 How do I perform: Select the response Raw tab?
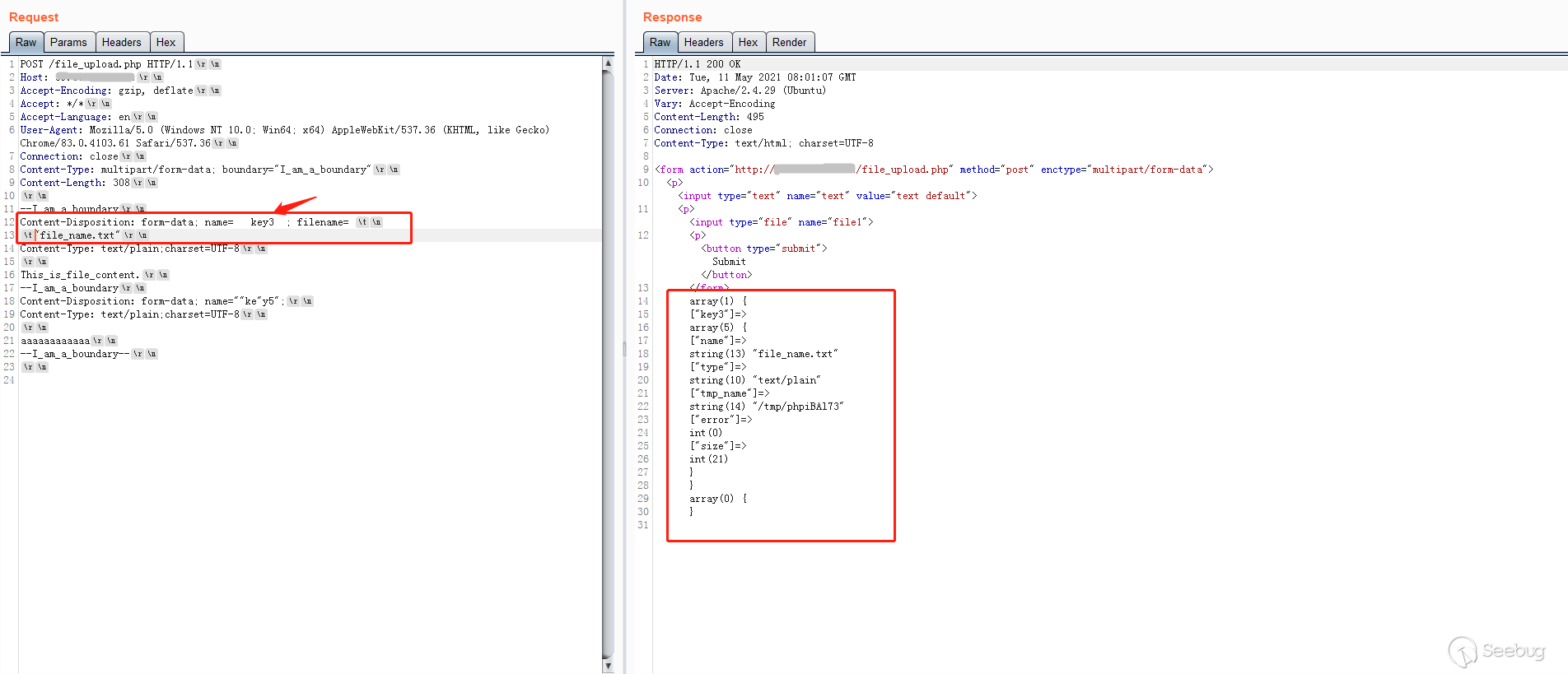[x=660, y=42]
